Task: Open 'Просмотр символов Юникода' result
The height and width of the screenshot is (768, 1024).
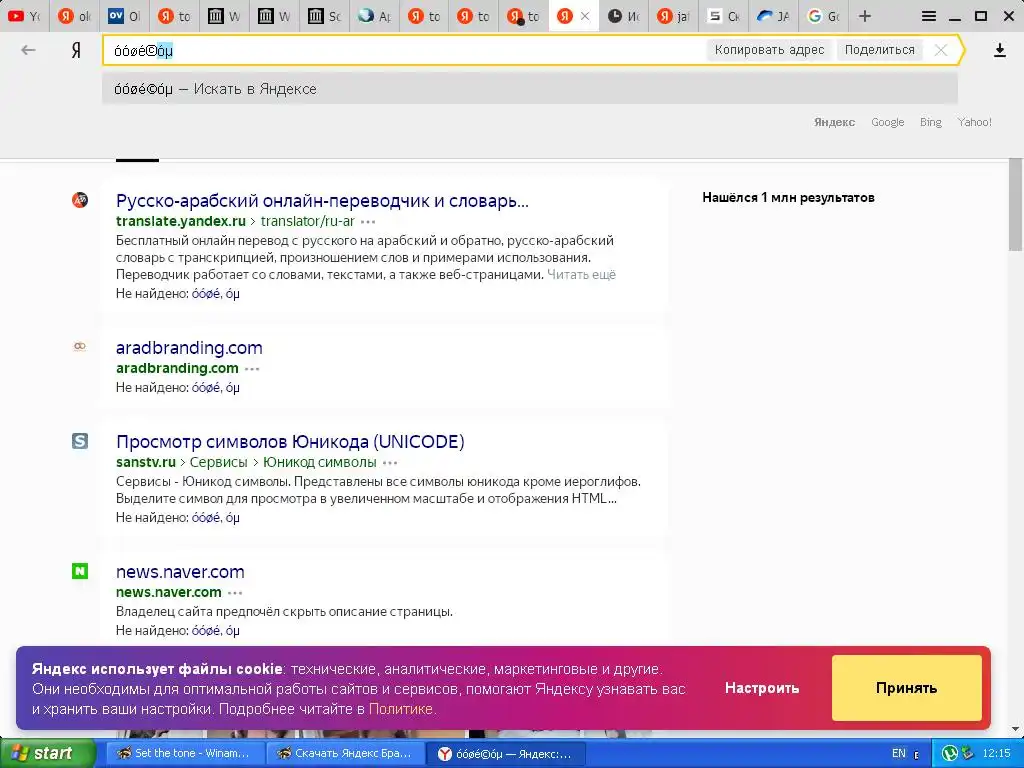Action: coord(290,441)
